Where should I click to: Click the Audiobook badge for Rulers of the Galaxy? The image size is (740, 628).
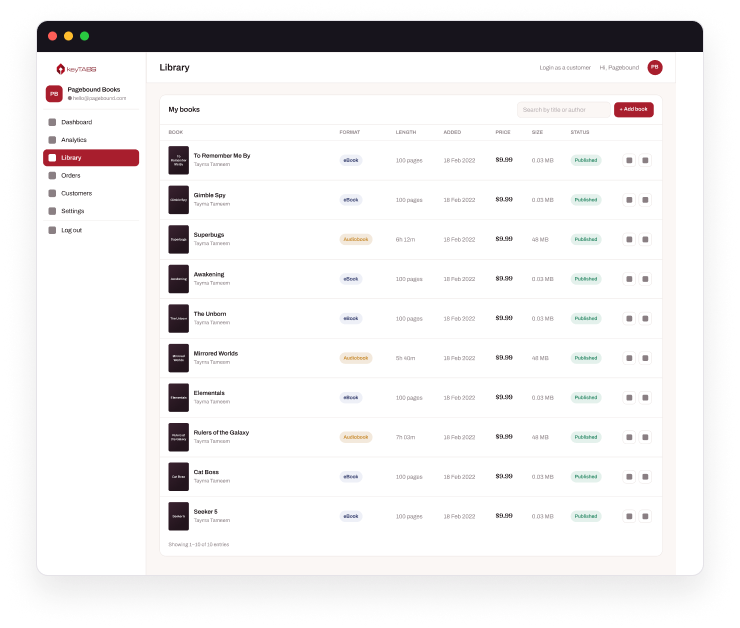[356, 437]
